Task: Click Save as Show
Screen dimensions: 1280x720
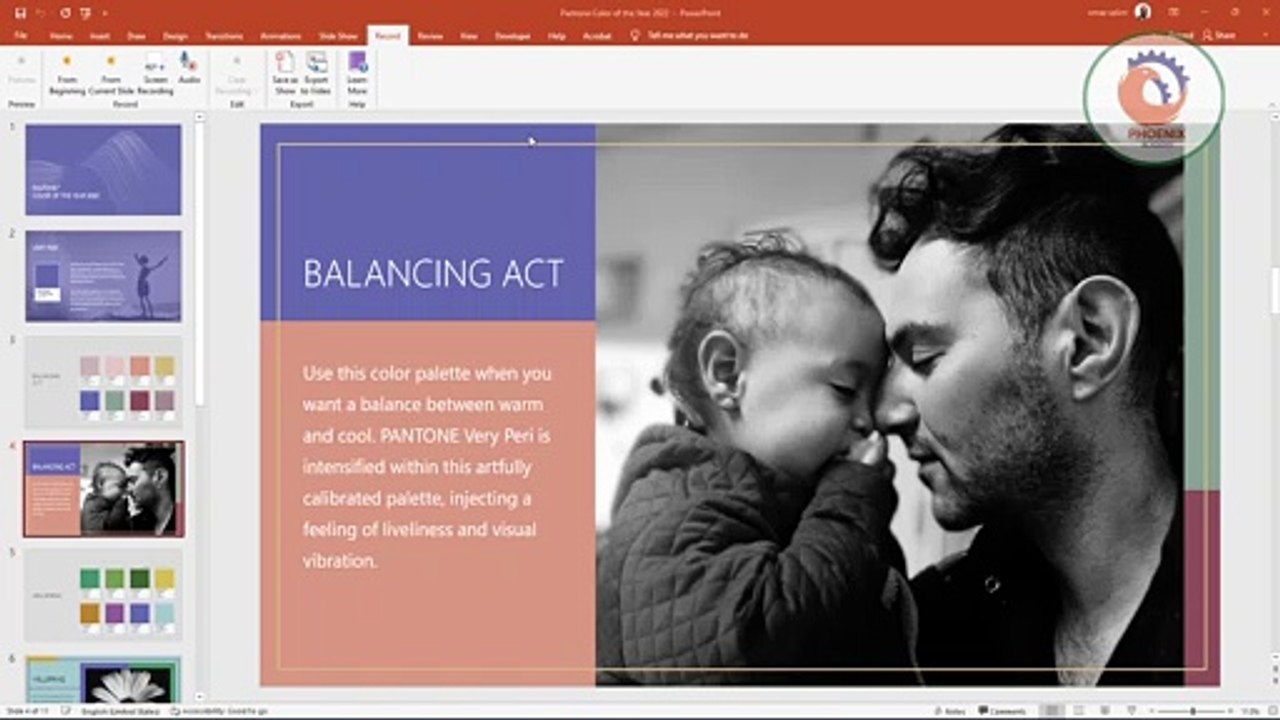Action: (x=285, y=74)
